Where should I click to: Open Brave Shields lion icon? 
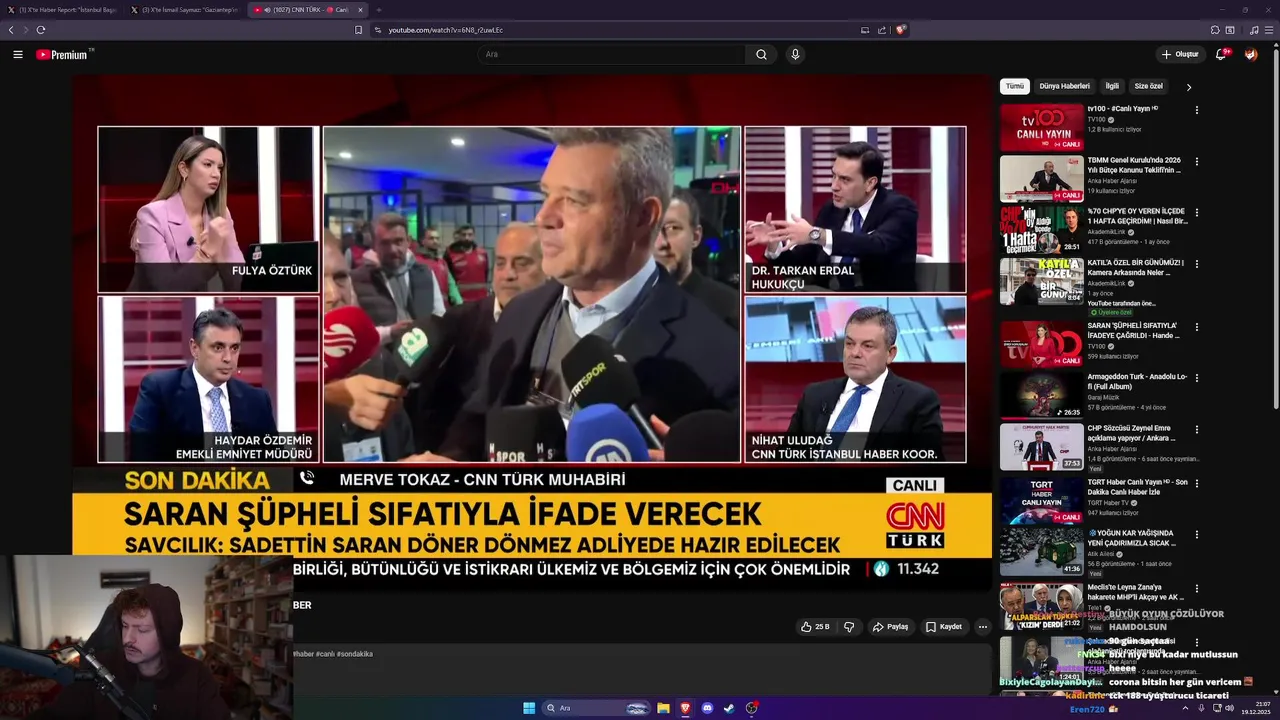pyautogui.click(x=901, y=30)
